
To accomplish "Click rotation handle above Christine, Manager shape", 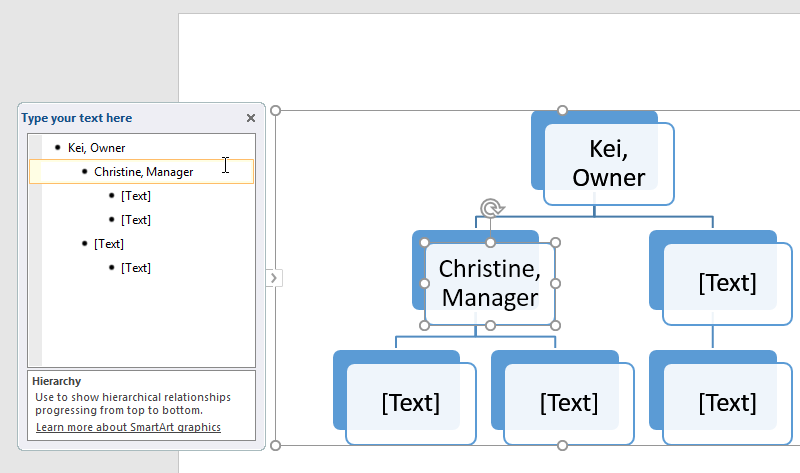I will pos(490,208).
